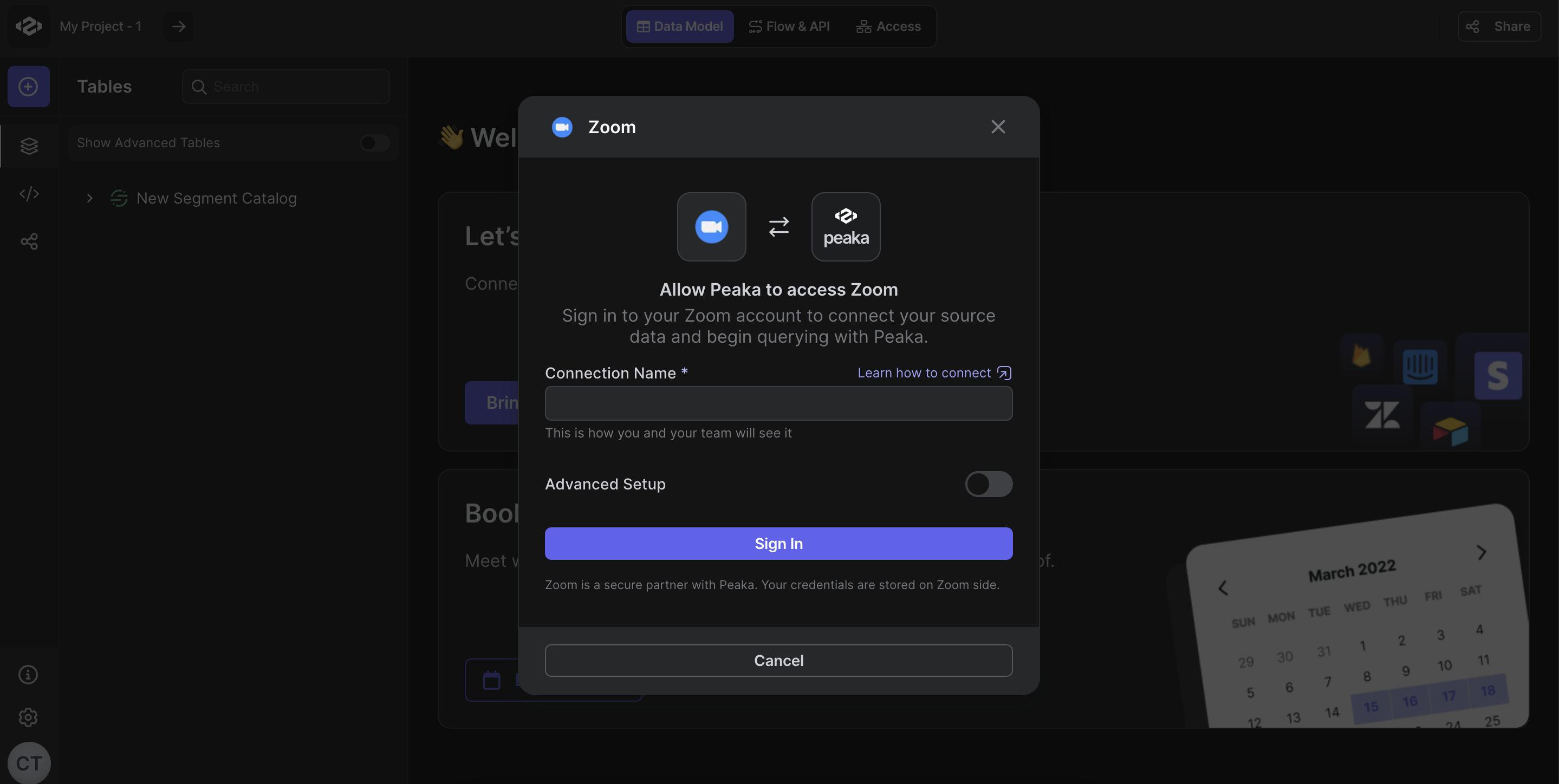Viewport: 1559px width, 784px height.
Task: Click the Cancel button
Action: (778, 660)
